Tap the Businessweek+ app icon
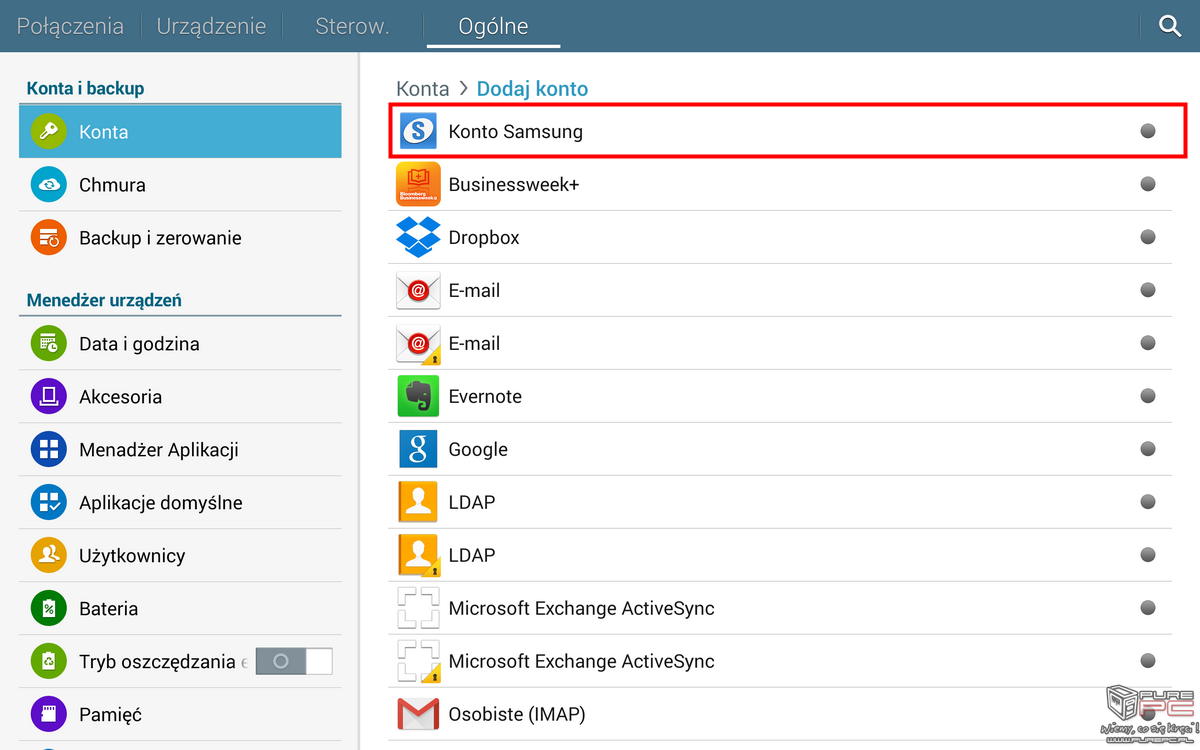Viewport: 1200px width, 750px height. (x=418, y=185)
